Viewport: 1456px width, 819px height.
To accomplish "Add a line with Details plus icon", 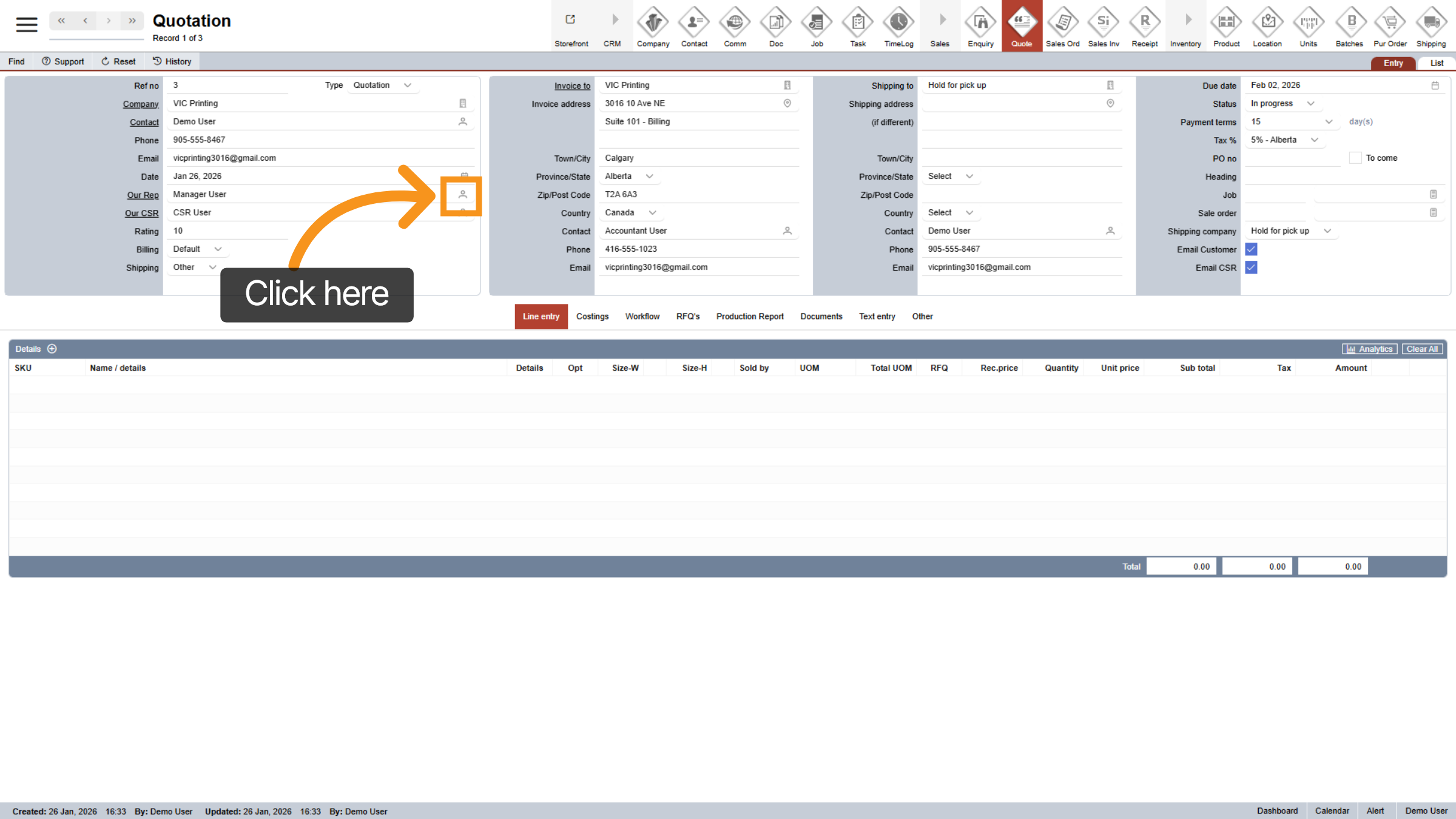I will (52, 349).
